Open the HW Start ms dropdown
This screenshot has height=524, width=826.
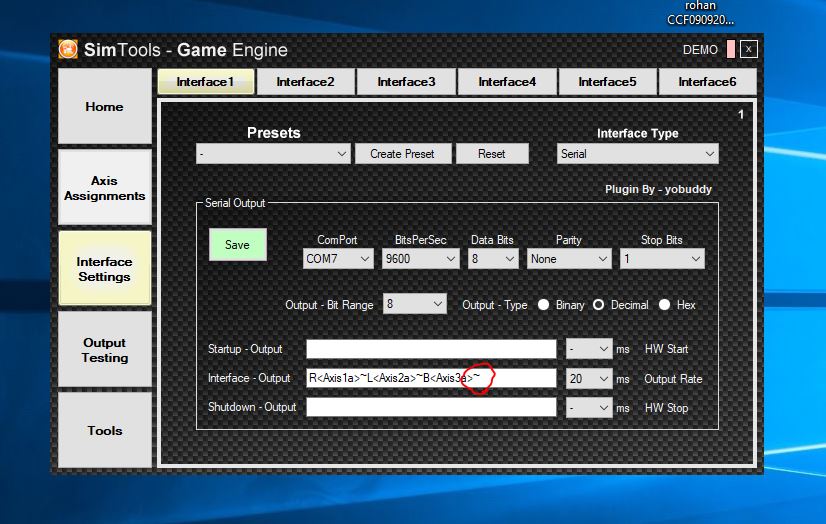click(589, 349)
